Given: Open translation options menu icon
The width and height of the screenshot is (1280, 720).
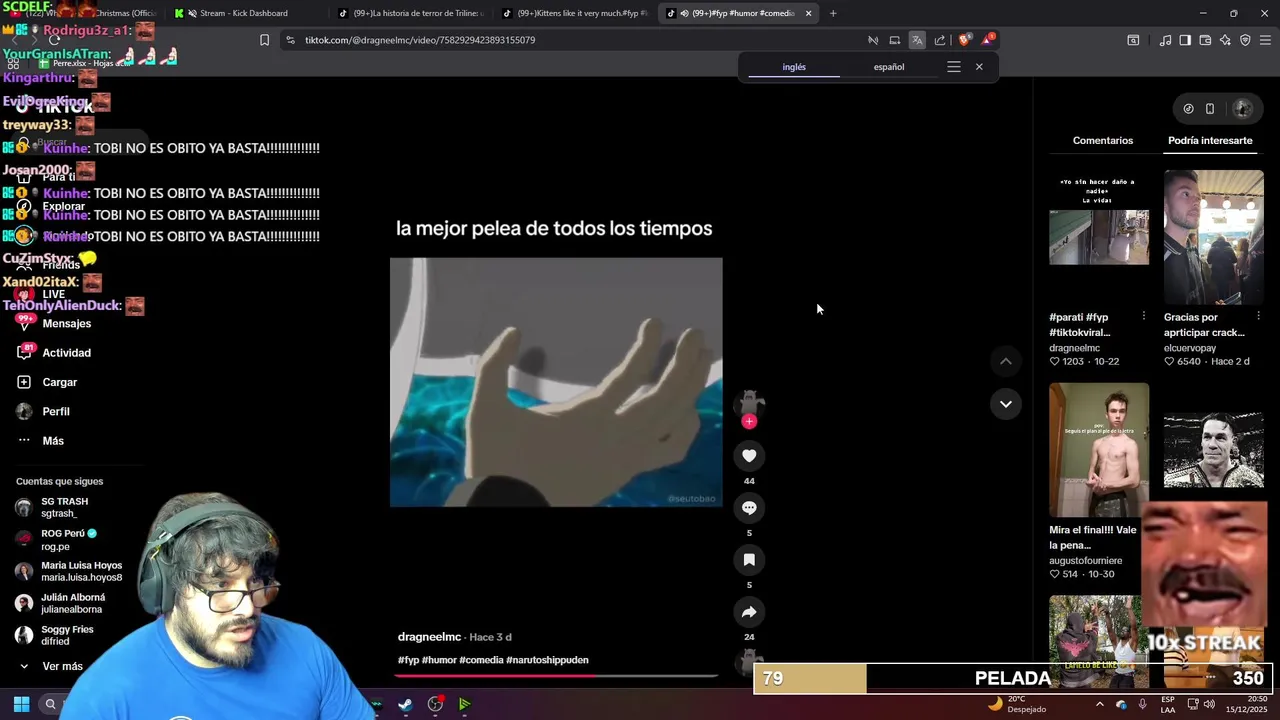Looking at the screenshot, I should pyautogui.click(x=954, y=67).
